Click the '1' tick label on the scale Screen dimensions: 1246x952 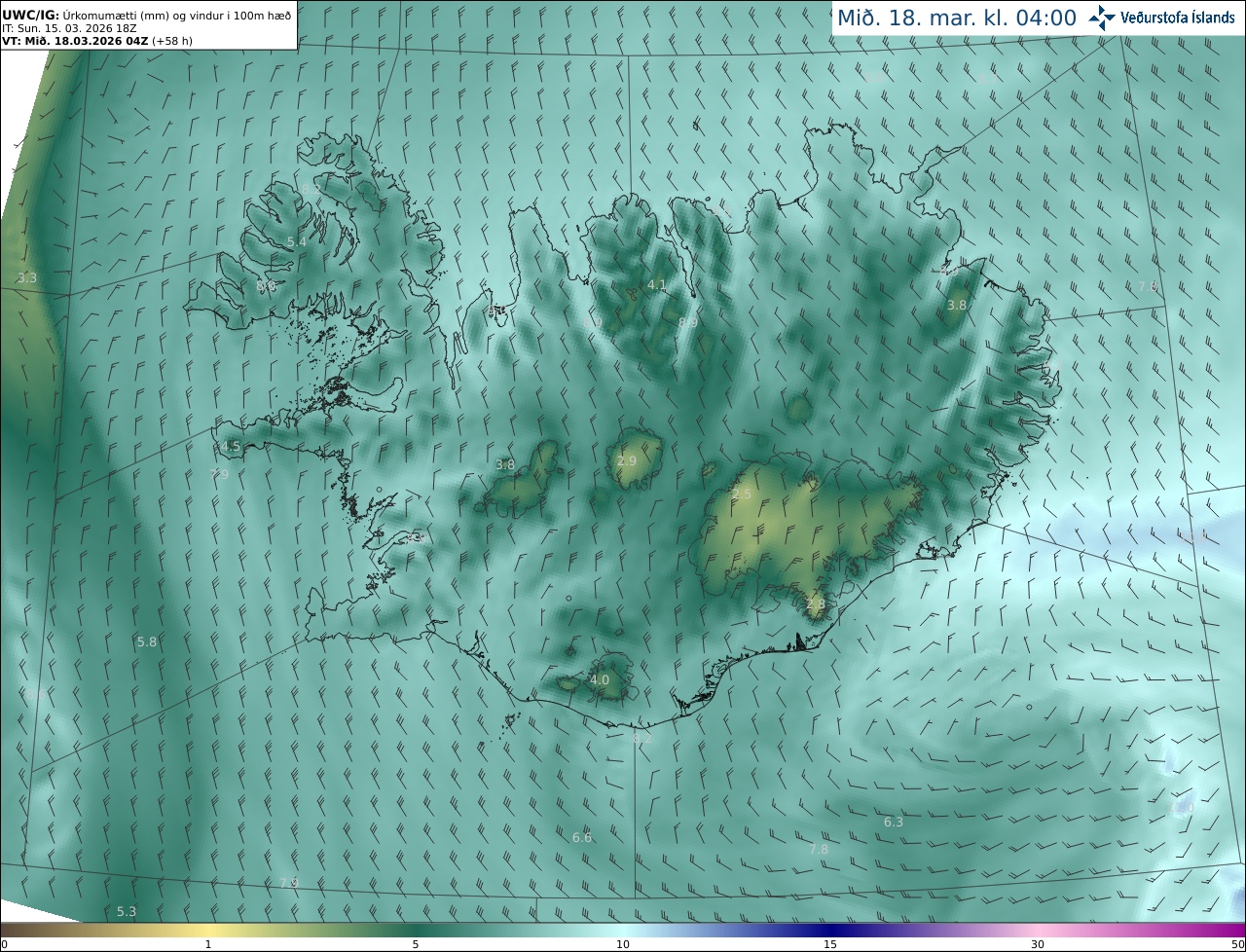tap(208, 944)
